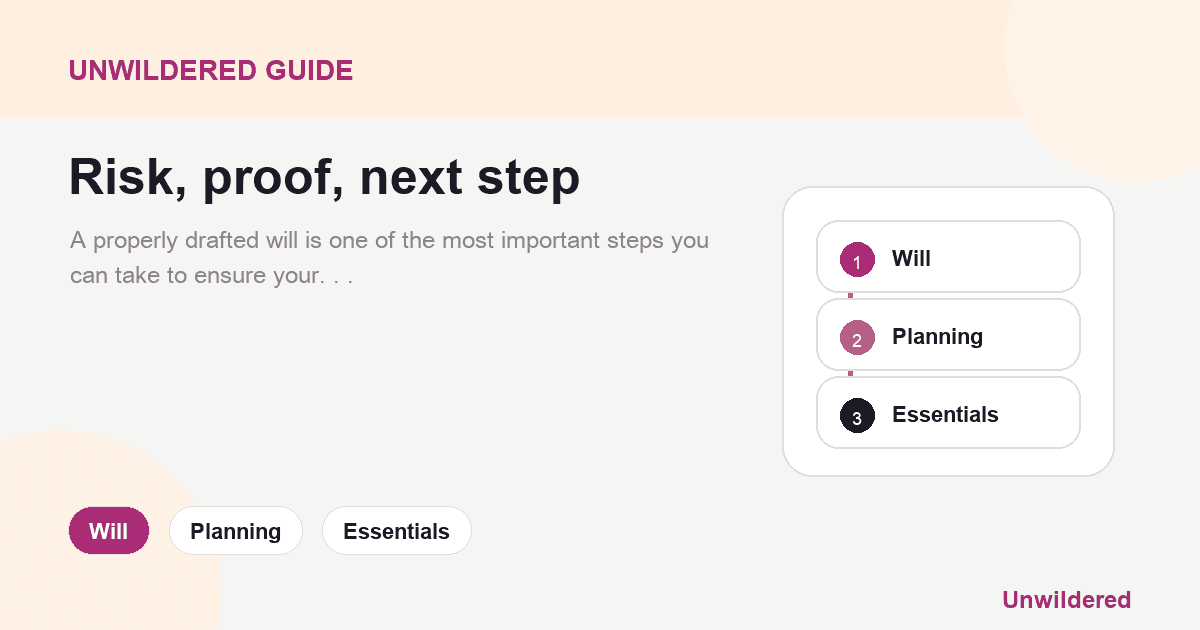Open the Essentials step card
Viewport: 1200px width, 630px height.
tap(948, 413)
